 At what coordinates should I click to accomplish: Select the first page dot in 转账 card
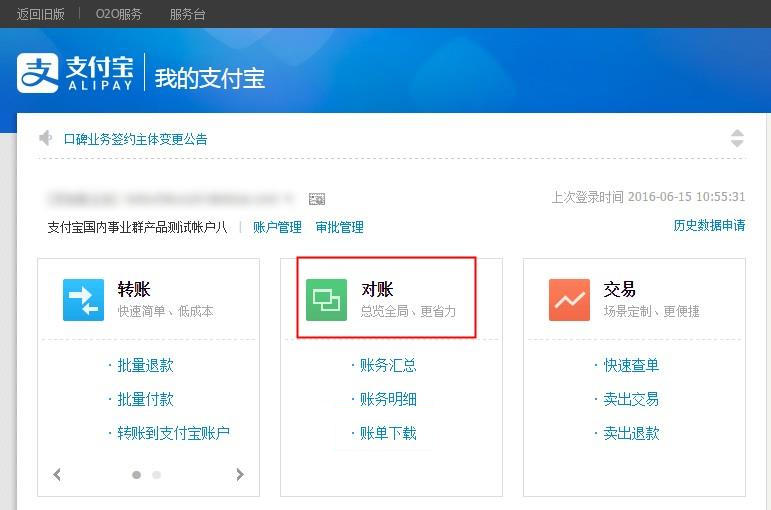137,475
